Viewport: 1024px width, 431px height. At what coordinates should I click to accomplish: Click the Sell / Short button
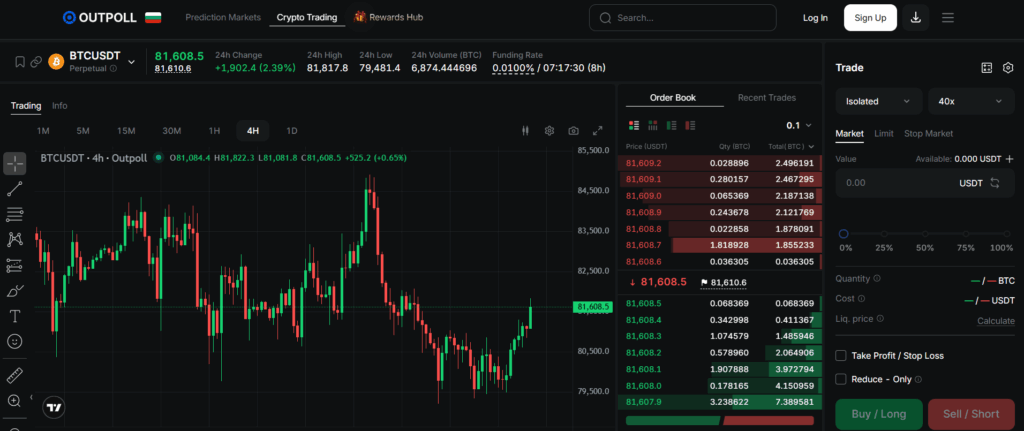coord(970,414)
